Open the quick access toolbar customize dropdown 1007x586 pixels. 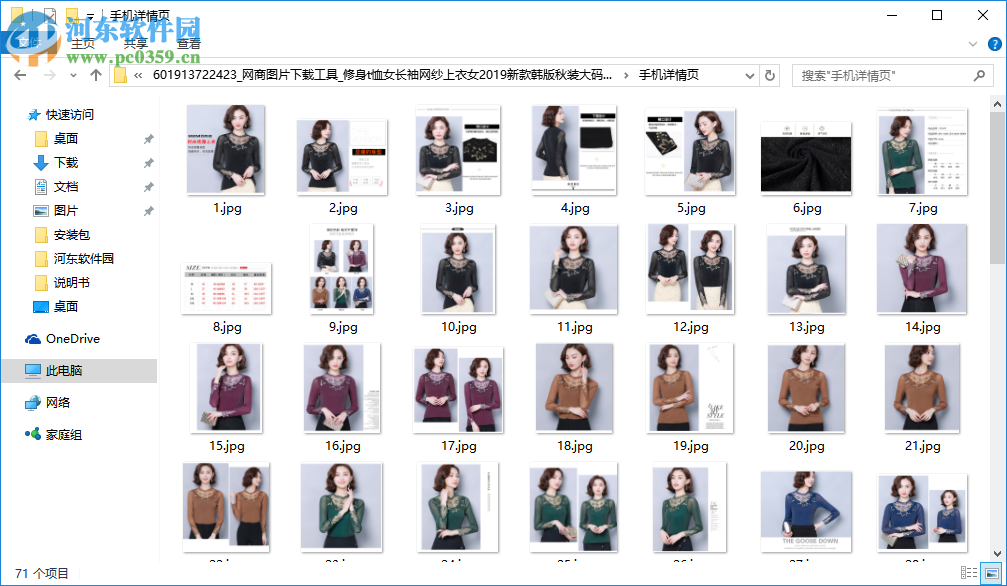[92, 15]
